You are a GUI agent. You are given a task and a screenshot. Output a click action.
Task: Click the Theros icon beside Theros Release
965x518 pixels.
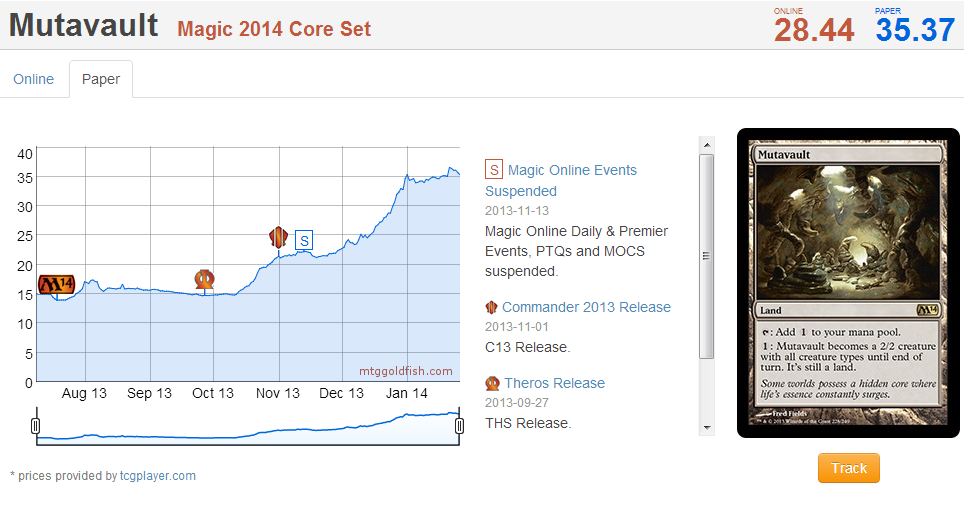(x=492, y=383)
